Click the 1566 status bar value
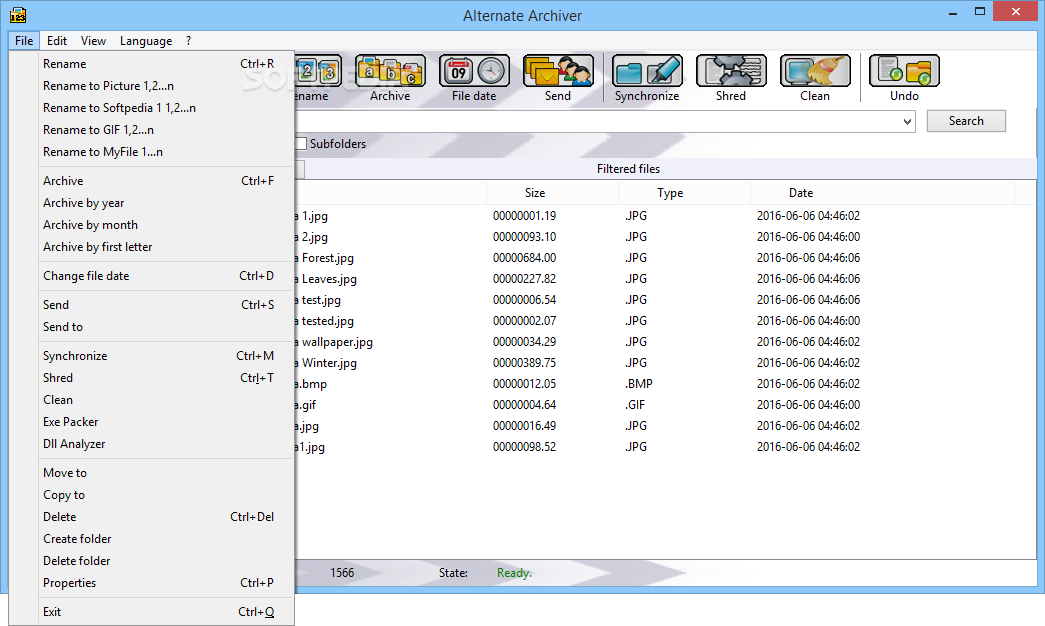The image size is (1045, 626). point(342,573)
